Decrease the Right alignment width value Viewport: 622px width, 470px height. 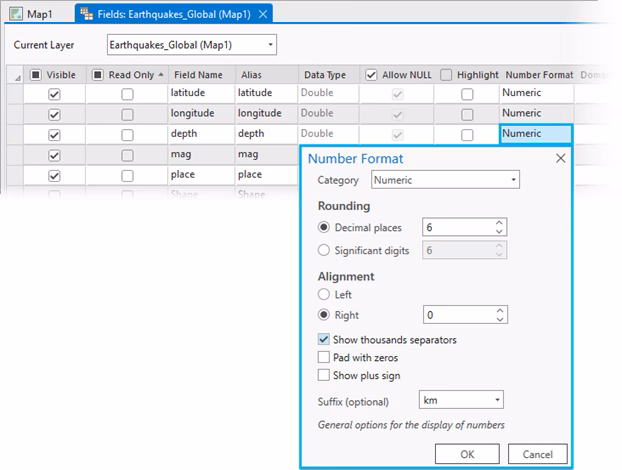click(500, 319)
